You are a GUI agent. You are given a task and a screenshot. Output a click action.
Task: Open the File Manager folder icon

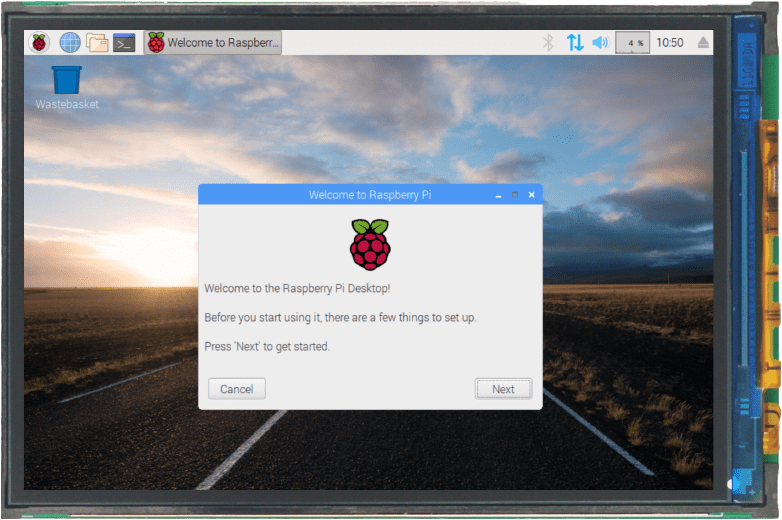click(x=97, y=42)
